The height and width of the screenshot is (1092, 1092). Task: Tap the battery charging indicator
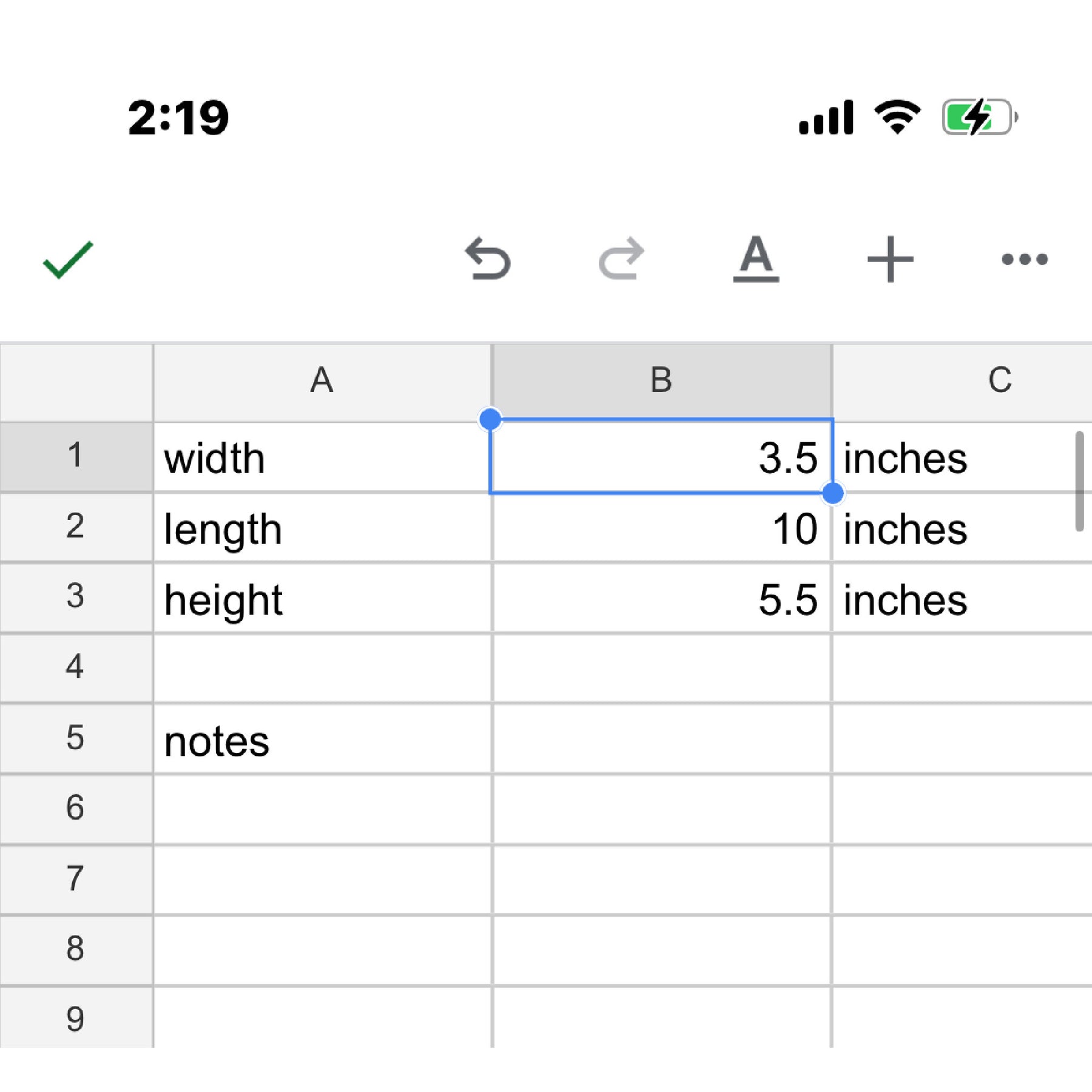979,117
